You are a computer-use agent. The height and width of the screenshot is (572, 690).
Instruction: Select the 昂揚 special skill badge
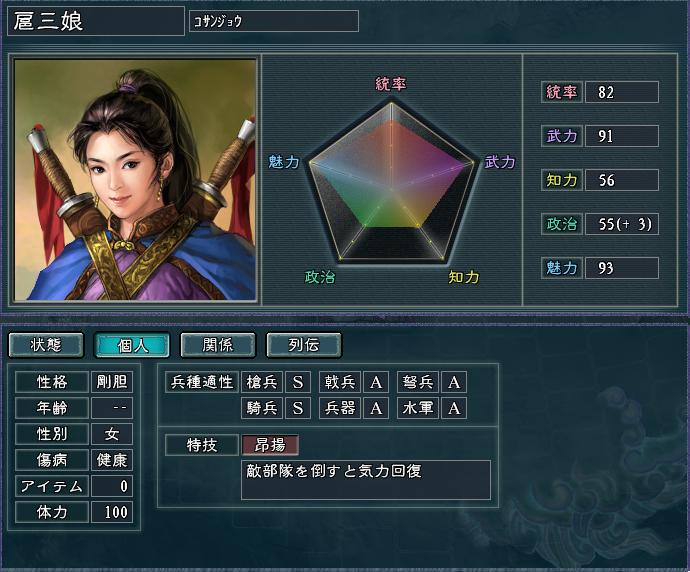point(270,445)
